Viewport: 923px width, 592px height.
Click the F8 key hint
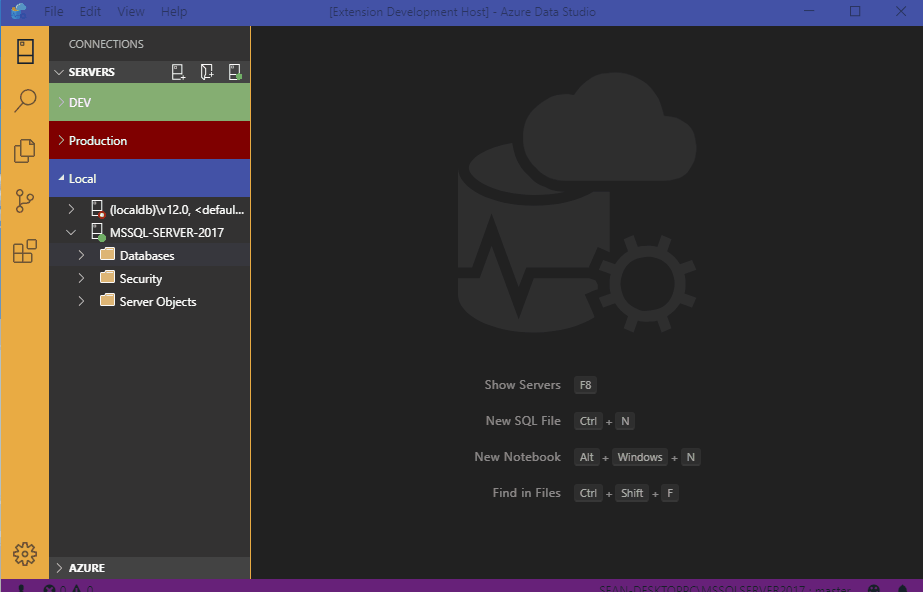point(585,385)
